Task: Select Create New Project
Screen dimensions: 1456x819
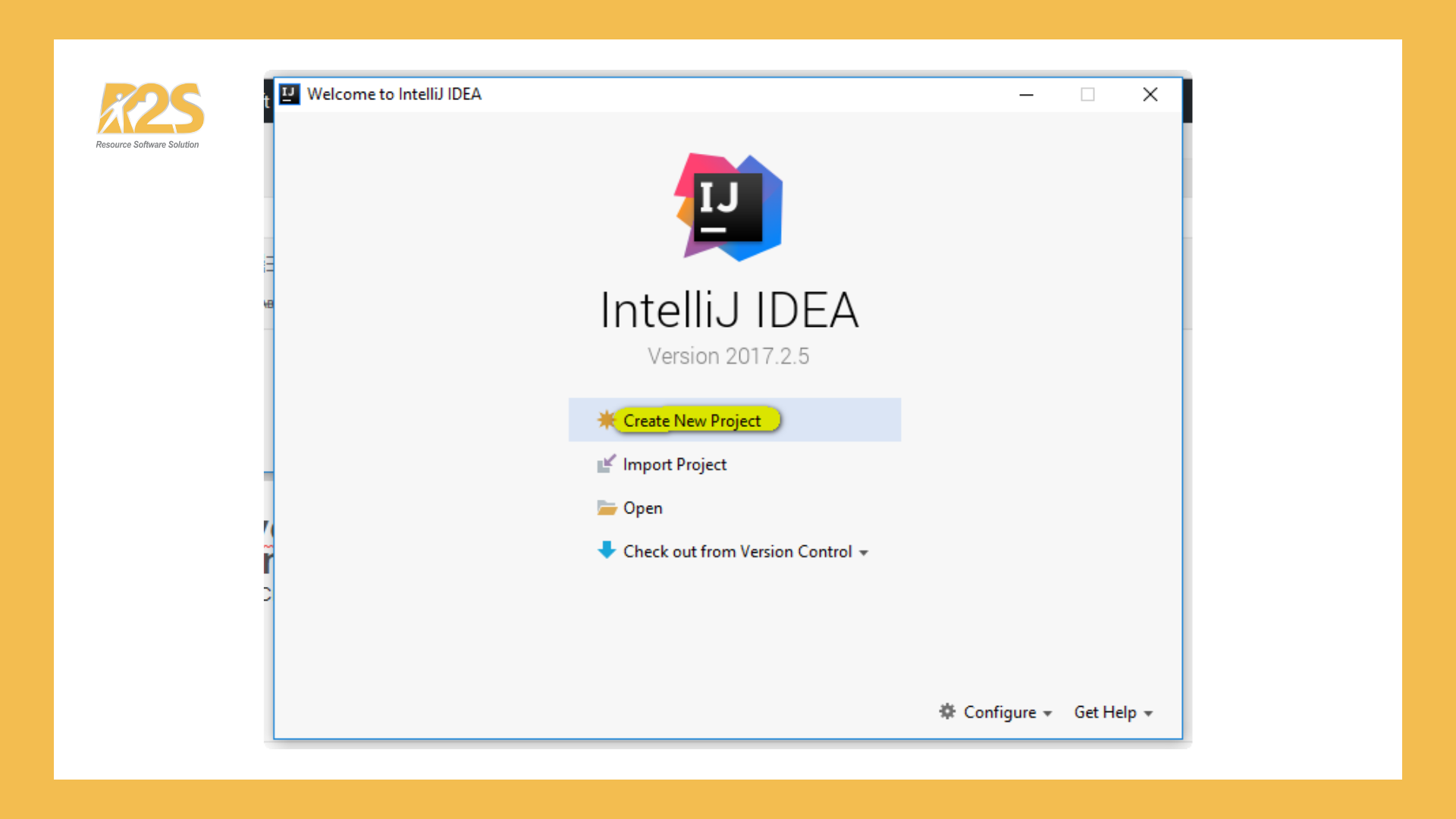Action: (692, 420)
